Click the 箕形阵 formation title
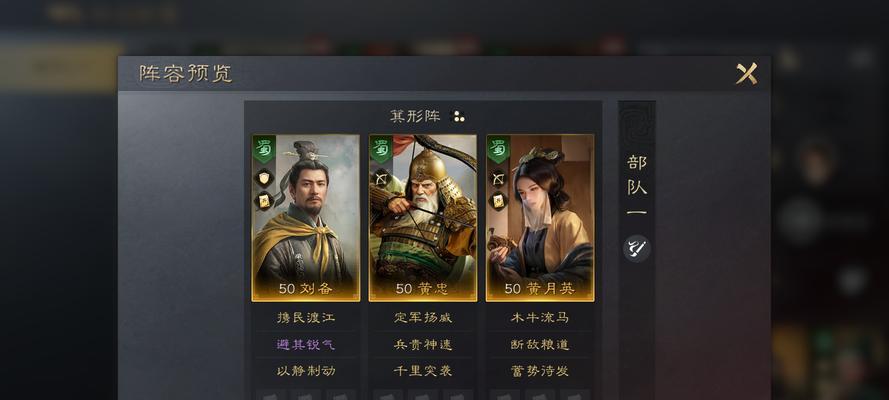Screen dimensions: 889x400 pos(415,117)
